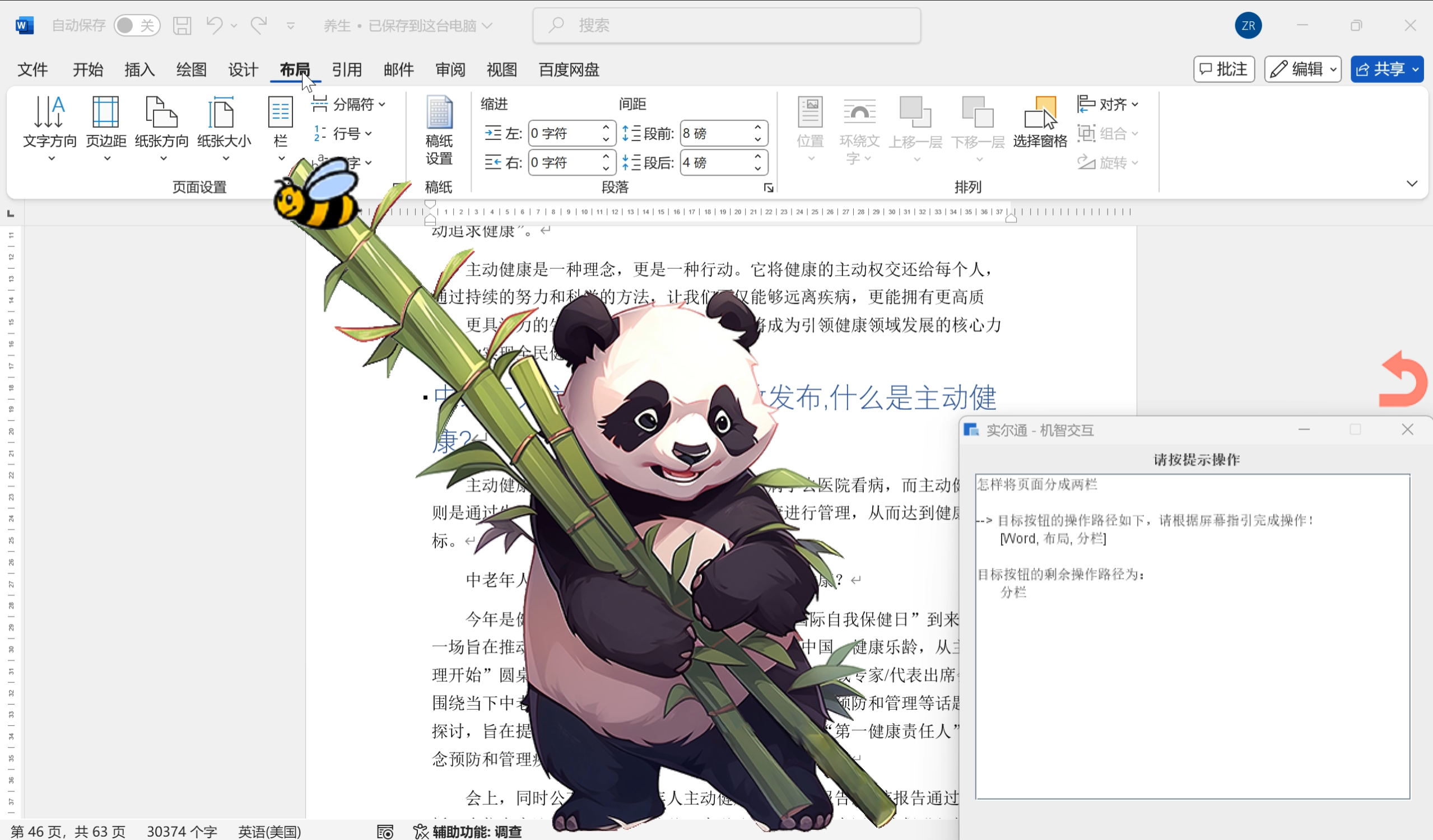
Task: Open the 环绕文字 wrap text tool
Action: (x=859, y=130)
